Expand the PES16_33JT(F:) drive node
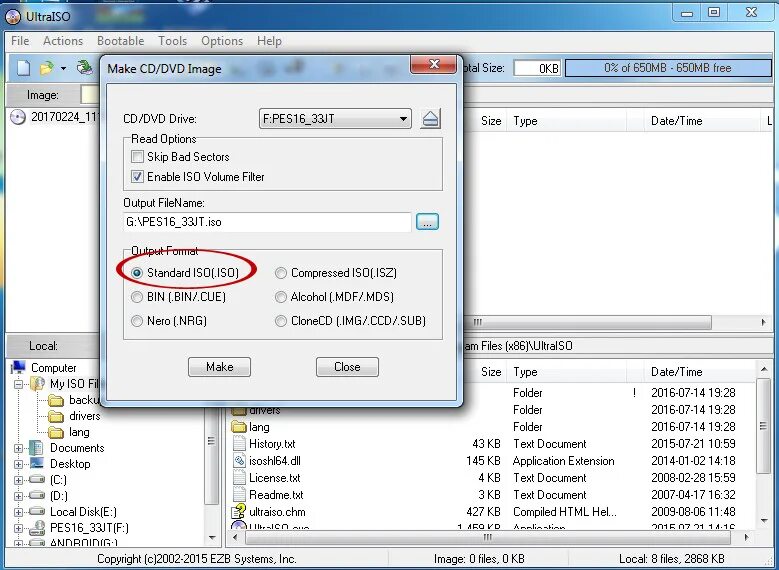 18,528
